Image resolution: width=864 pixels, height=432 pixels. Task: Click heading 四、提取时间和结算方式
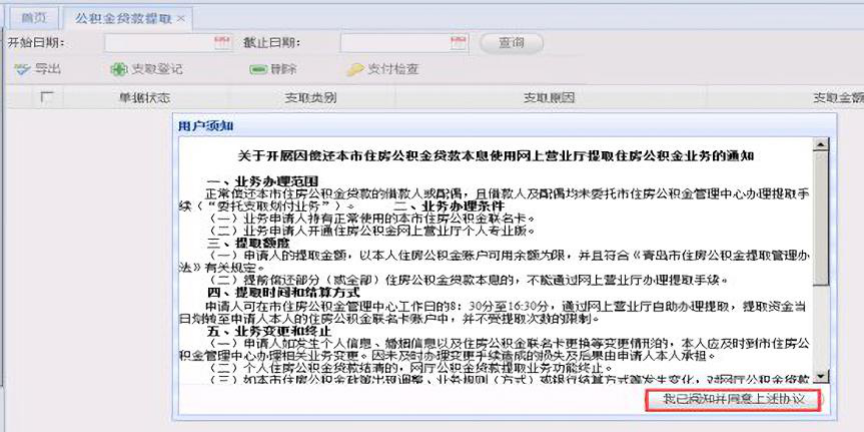point(283,292)
